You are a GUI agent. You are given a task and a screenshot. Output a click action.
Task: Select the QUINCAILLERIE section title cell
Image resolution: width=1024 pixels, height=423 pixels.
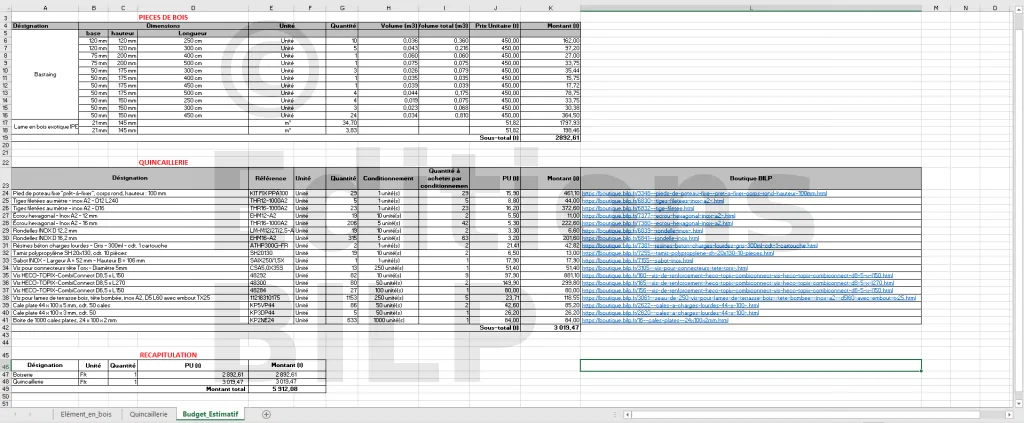pos(163,161)
